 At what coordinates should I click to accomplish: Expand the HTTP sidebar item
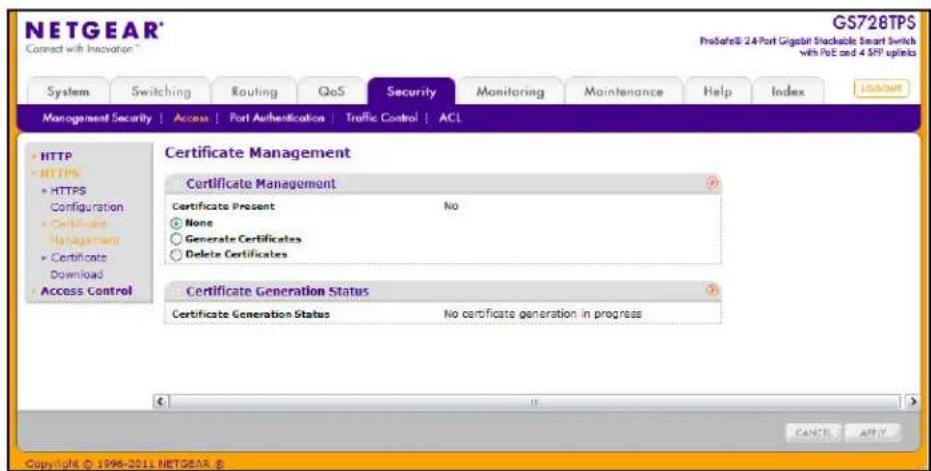(56, 156)
